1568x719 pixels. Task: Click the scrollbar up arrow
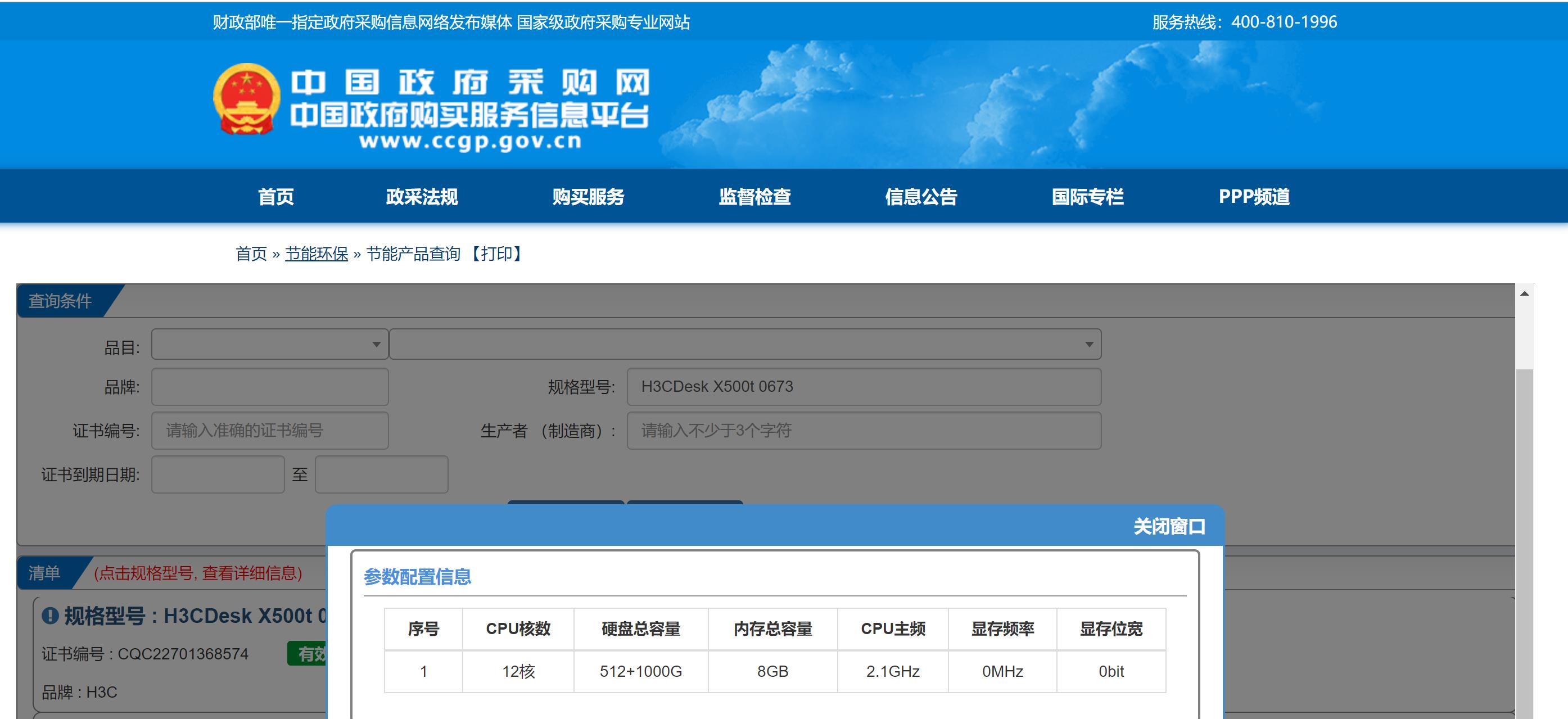1524,293
